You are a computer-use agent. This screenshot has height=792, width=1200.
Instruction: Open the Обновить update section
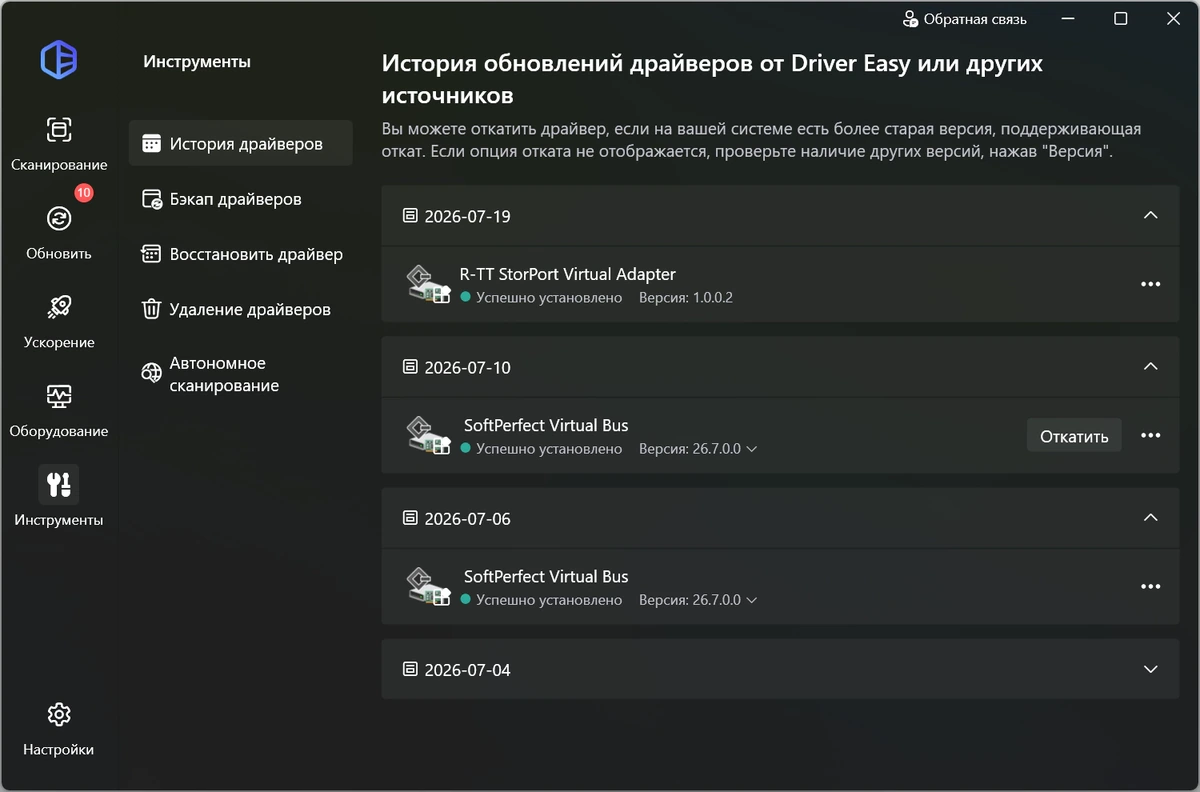[x=59, y=232]
